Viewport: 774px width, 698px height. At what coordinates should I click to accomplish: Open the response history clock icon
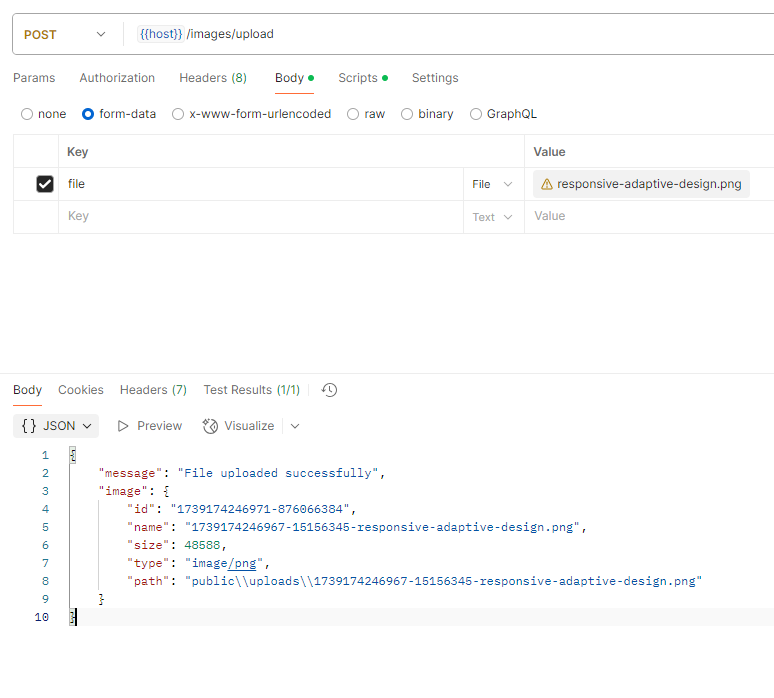tap(329, 390)
